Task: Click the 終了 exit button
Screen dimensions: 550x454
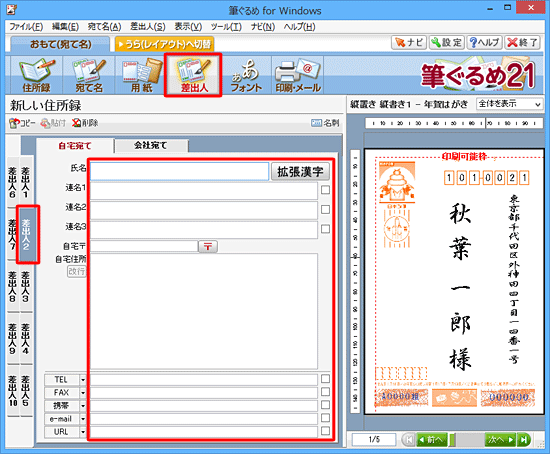Action: 522,43
